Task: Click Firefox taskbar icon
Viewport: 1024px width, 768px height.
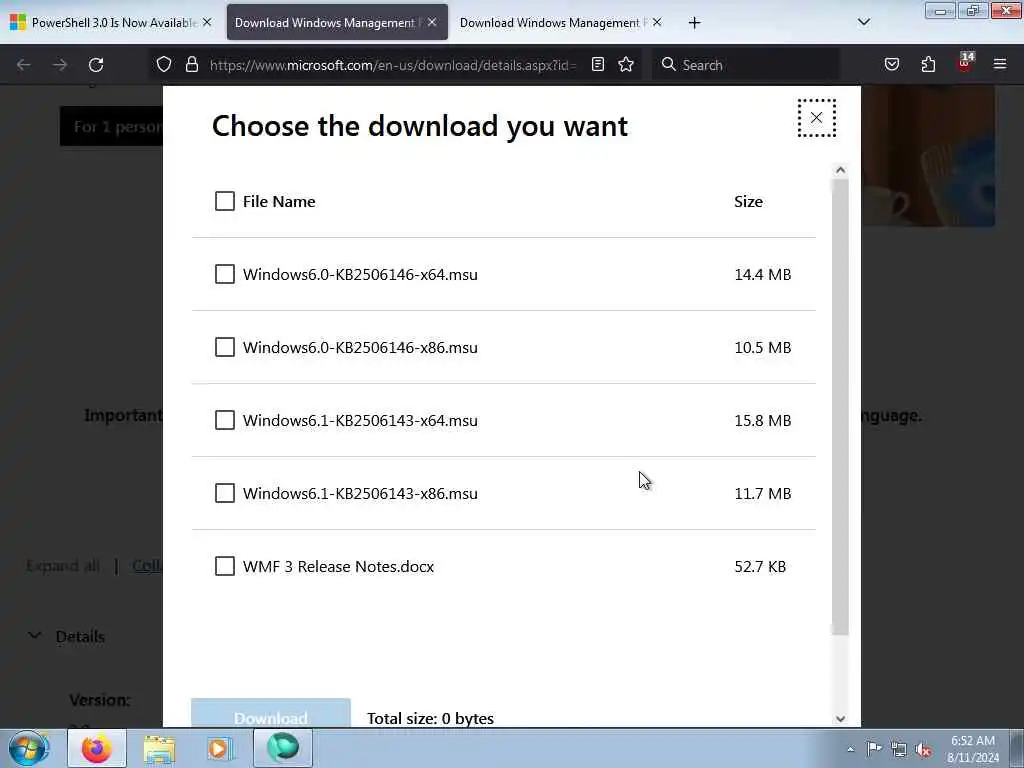Action: 97,748
